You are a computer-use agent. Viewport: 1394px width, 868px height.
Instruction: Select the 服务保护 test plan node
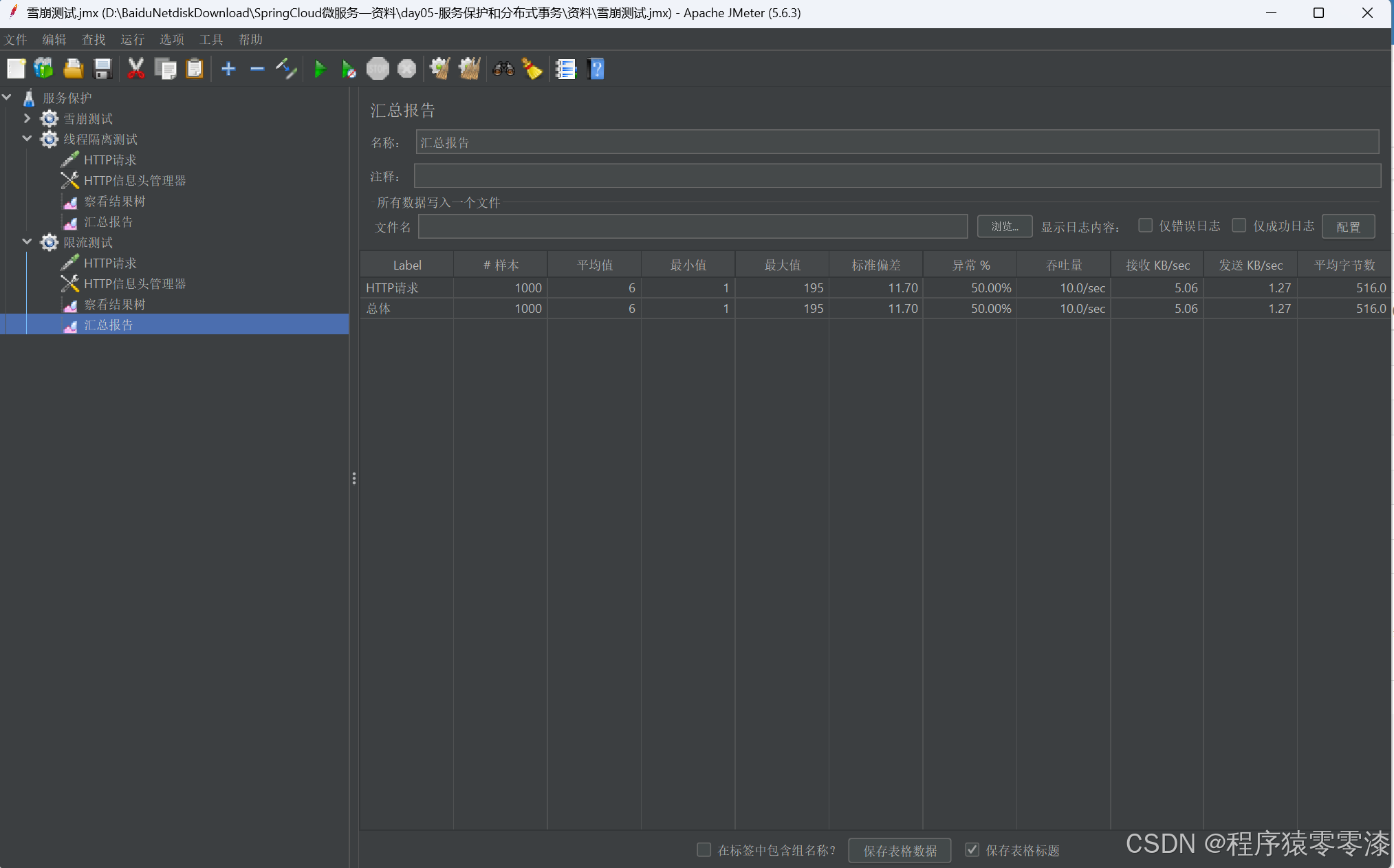[67, 98]
